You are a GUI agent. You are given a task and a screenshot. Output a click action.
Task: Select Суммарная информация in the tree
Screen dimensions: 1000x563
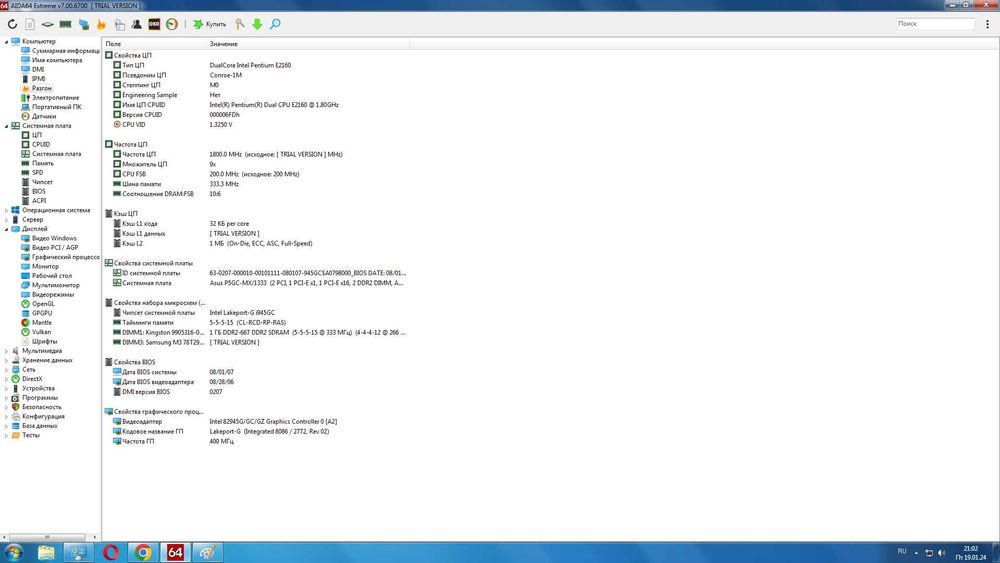click(66, 50)
